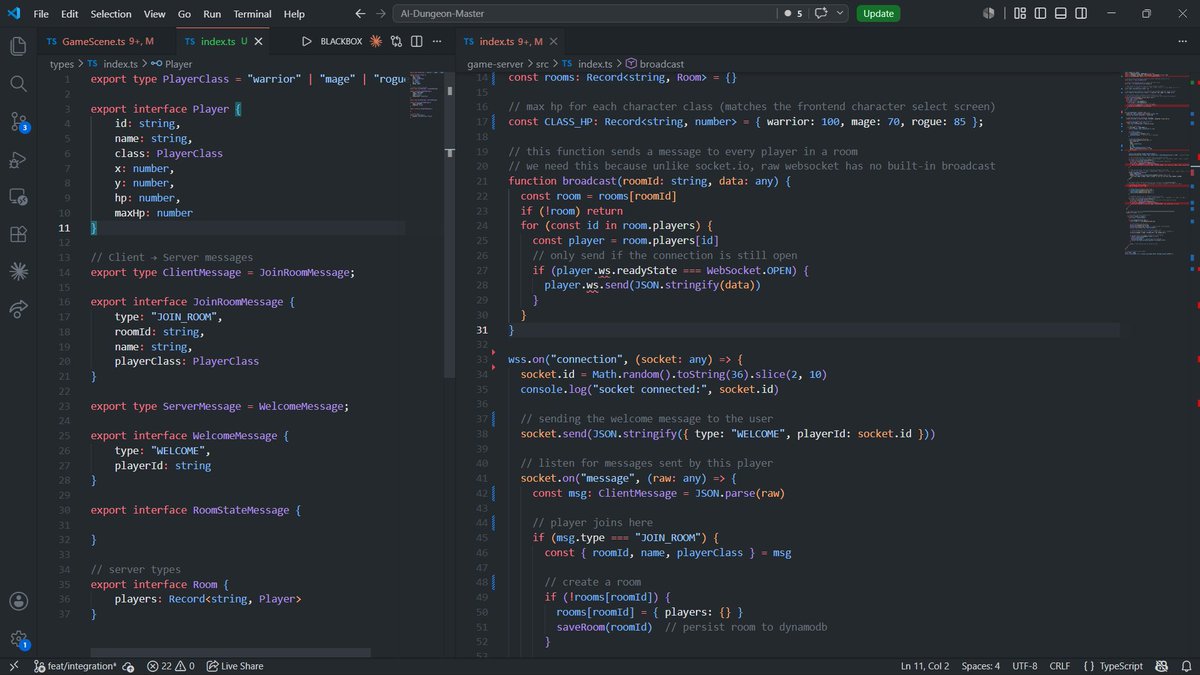Open the Copilot status icon in status bar
Screen dimensions: 1200x675
coord(1160,665)
